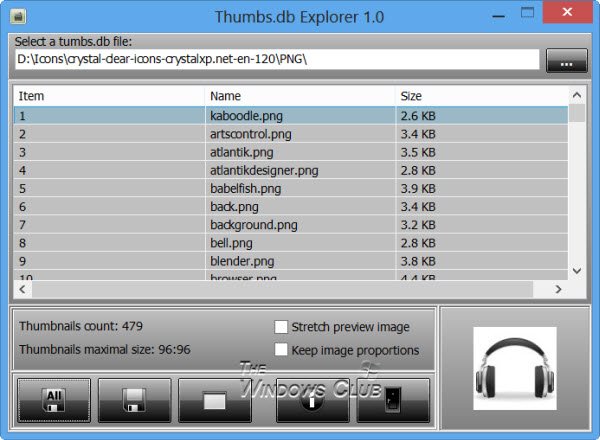The width and height of the screenshot is (600, 440).
Task: Click the horizontal scroll left arrow
Action: (21, 288)
